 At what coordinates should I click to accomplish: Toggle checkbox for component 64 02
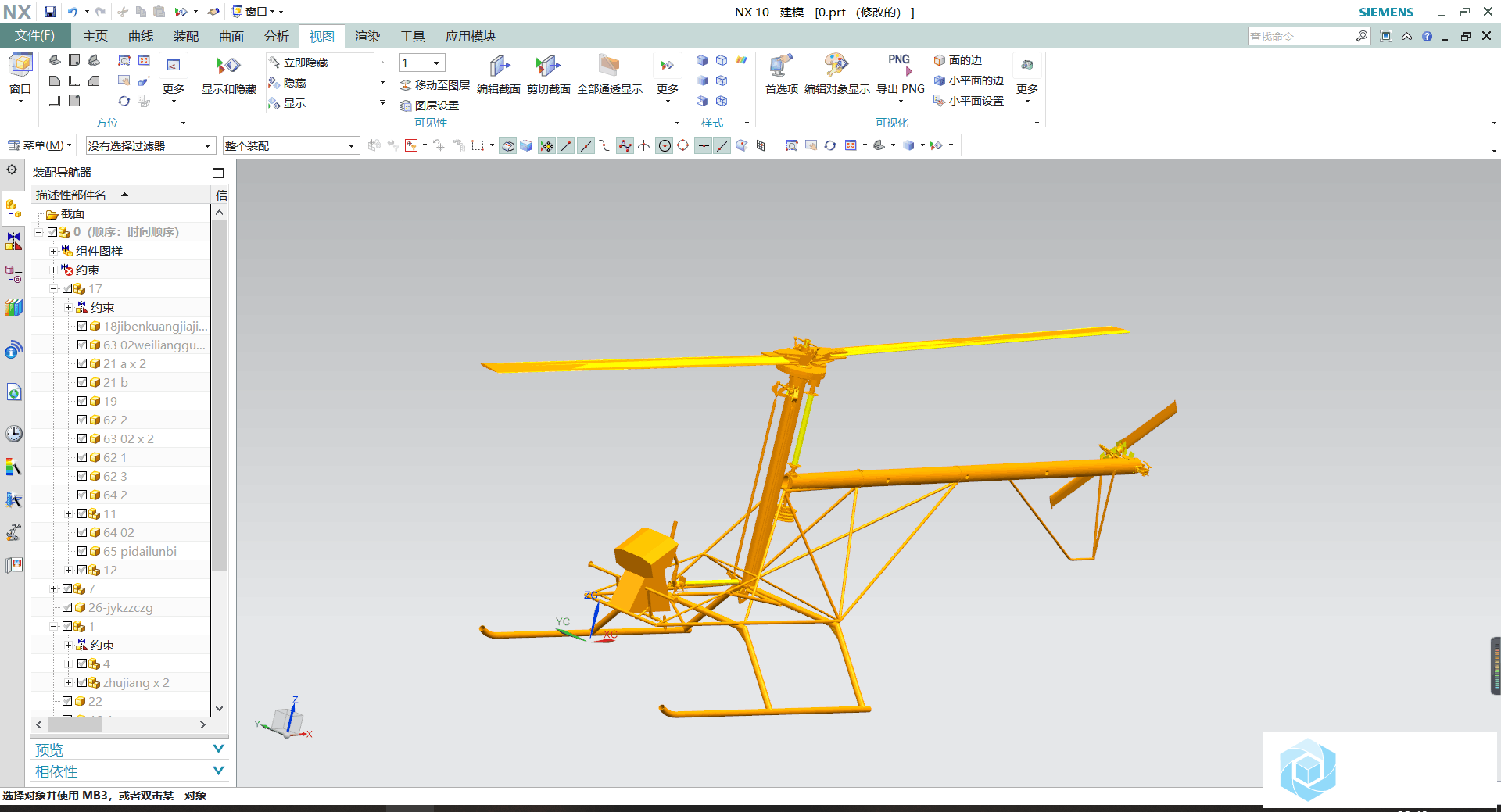coord(82,532)
